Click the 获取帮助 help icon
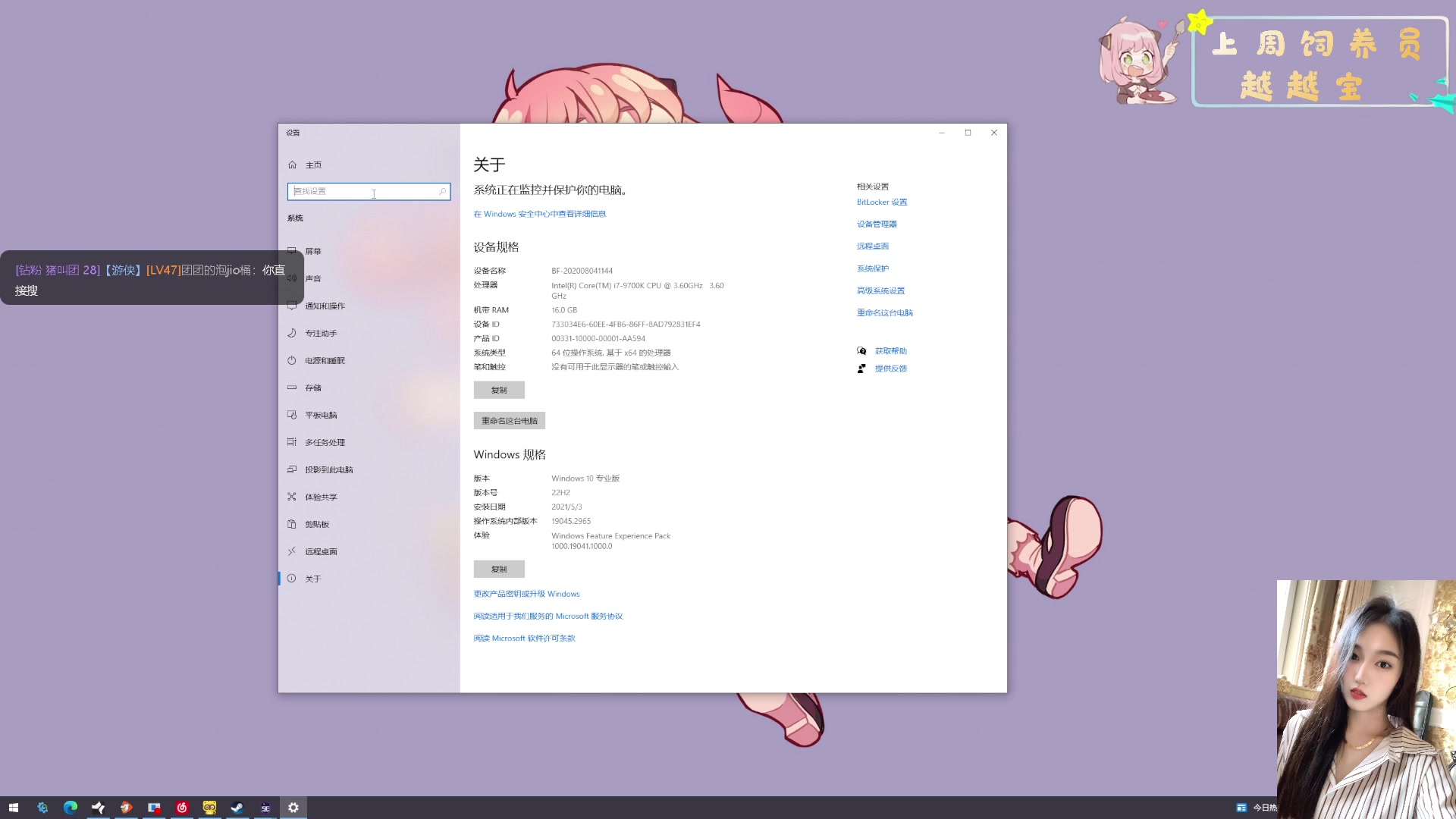Viewport: 1456px width, 819px height. [x=861, y=351]
